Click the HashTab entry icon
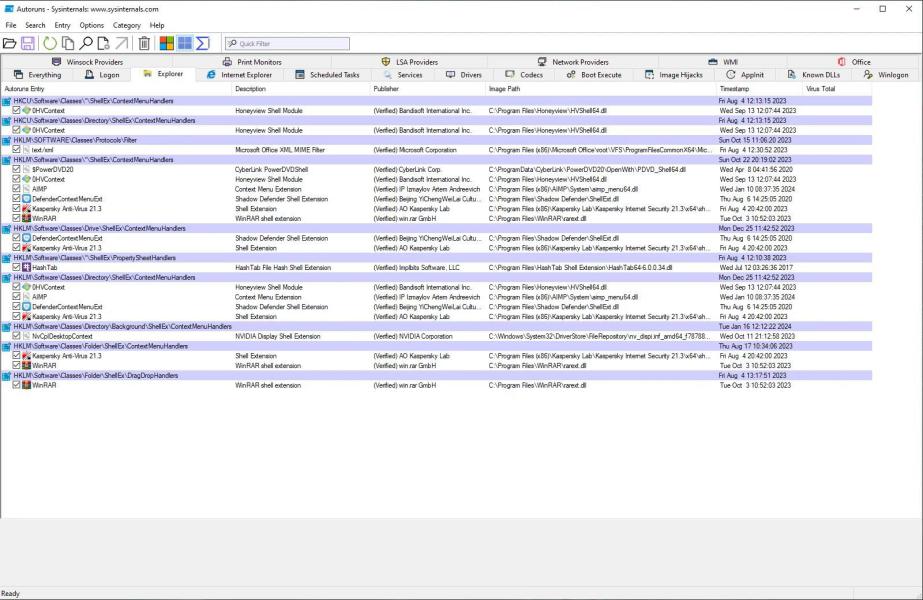This screenshot has width=923, height=600. click(26, 267)
